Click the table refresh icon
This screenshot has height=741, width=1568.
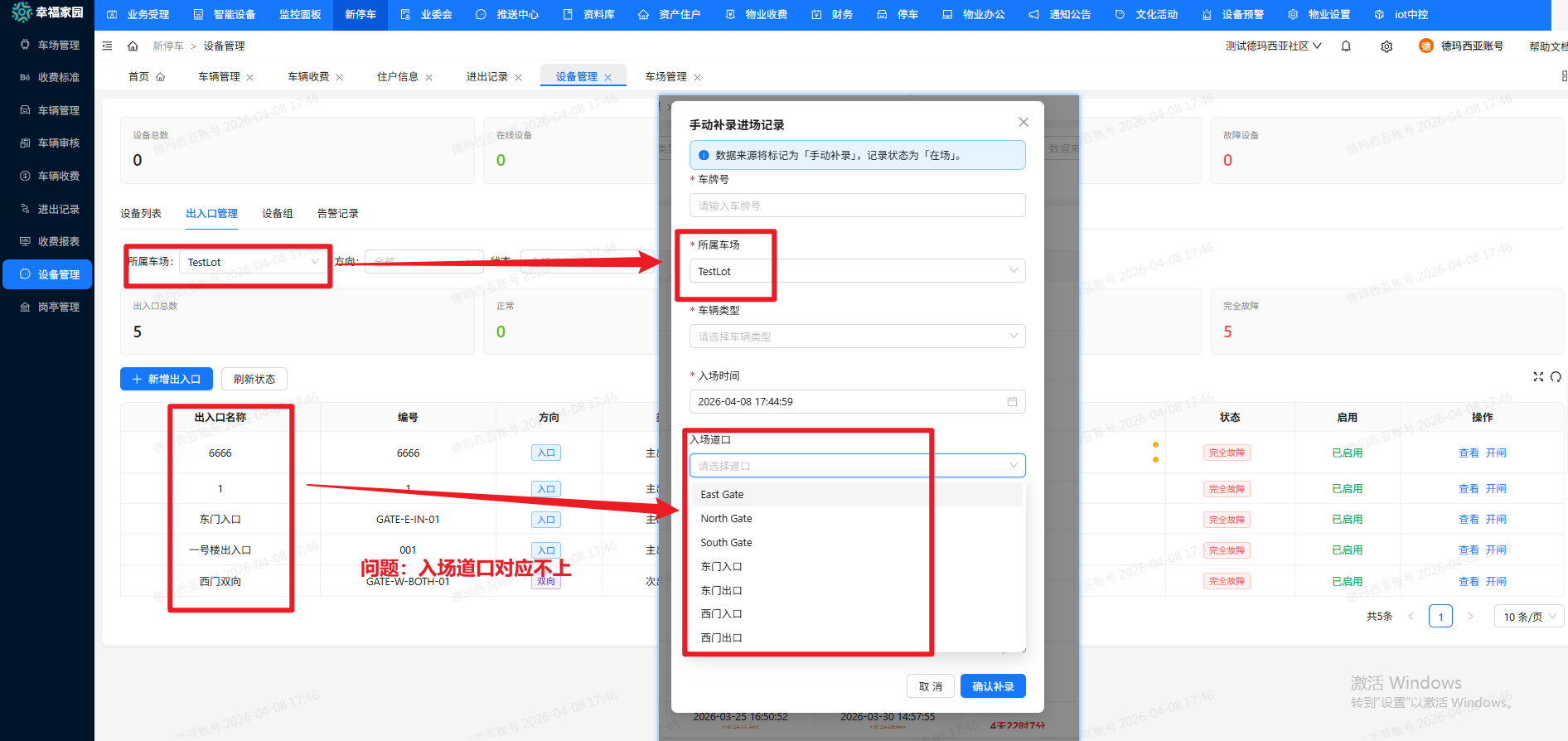coord(1556,377)
